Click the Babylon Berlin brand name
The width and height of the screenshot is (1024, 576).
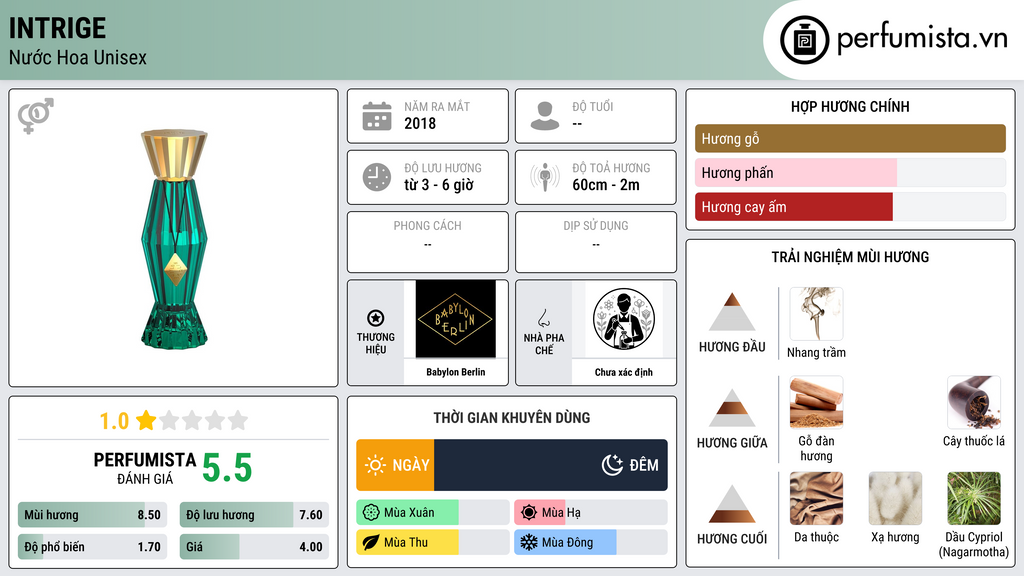tap(456, 372)
